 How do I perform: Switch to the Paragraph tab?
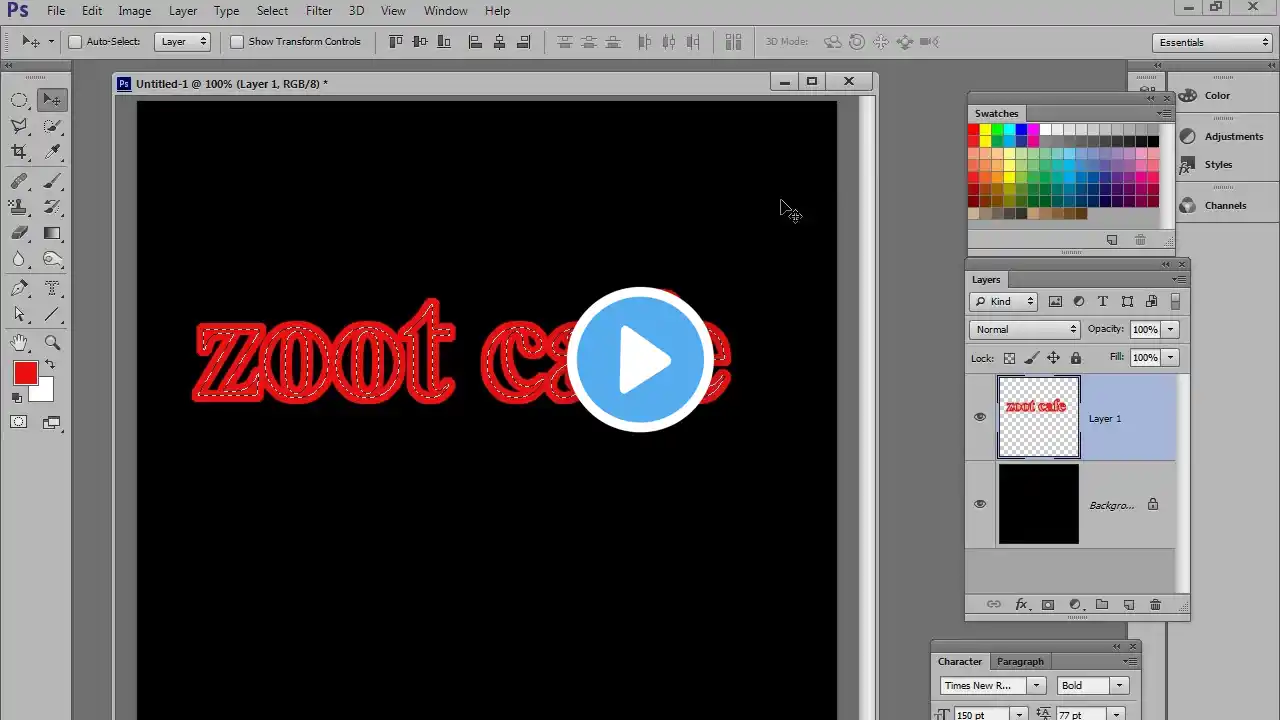tap(1020, 661)
